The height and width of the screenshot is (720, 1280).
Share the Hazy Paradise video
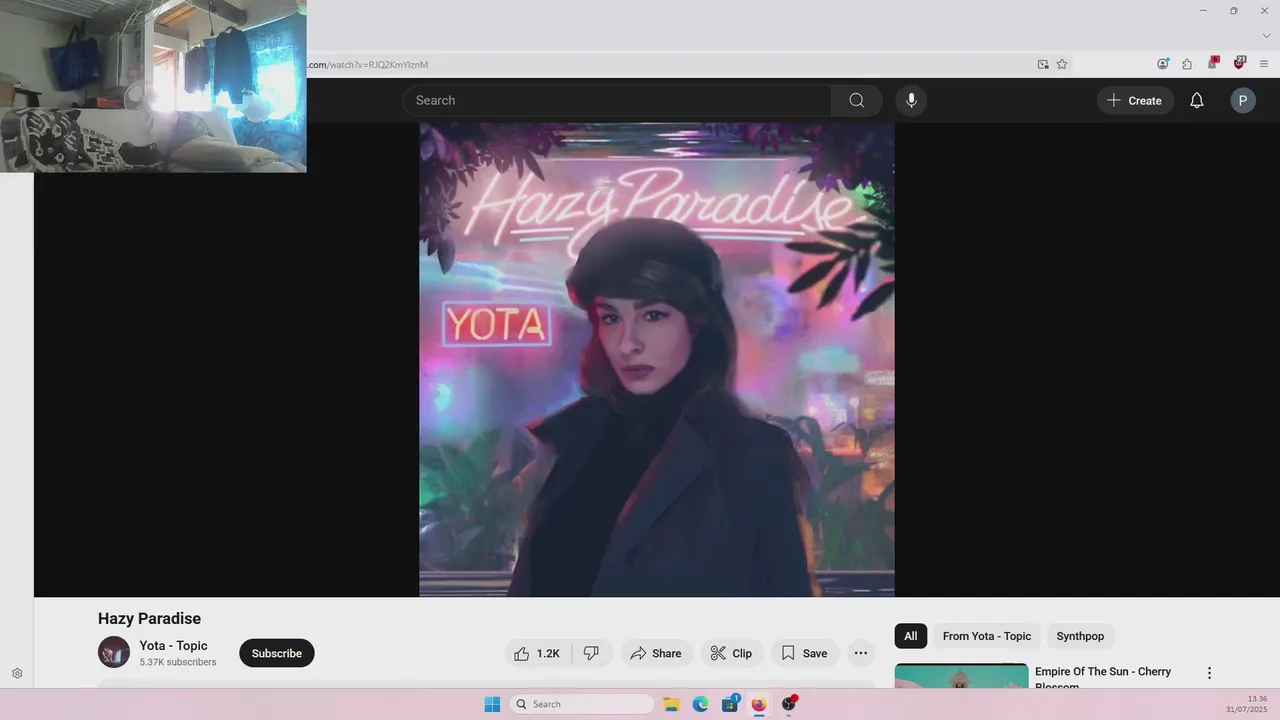657,653
